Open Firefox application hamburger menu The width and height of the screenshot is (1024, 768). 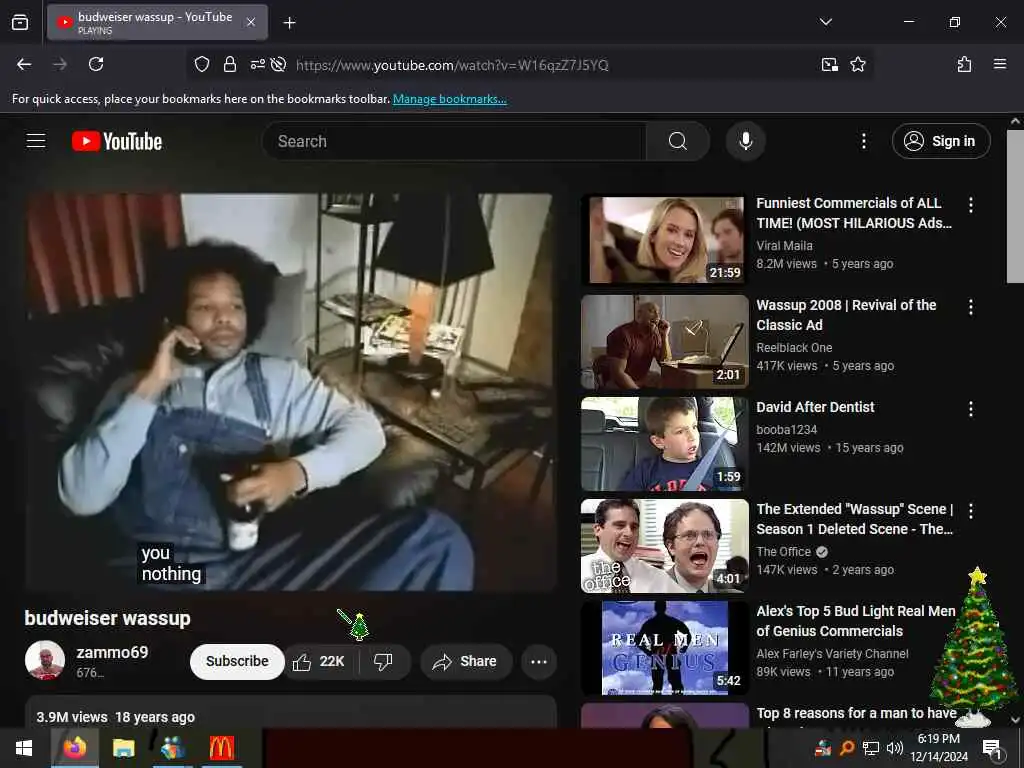999,64
